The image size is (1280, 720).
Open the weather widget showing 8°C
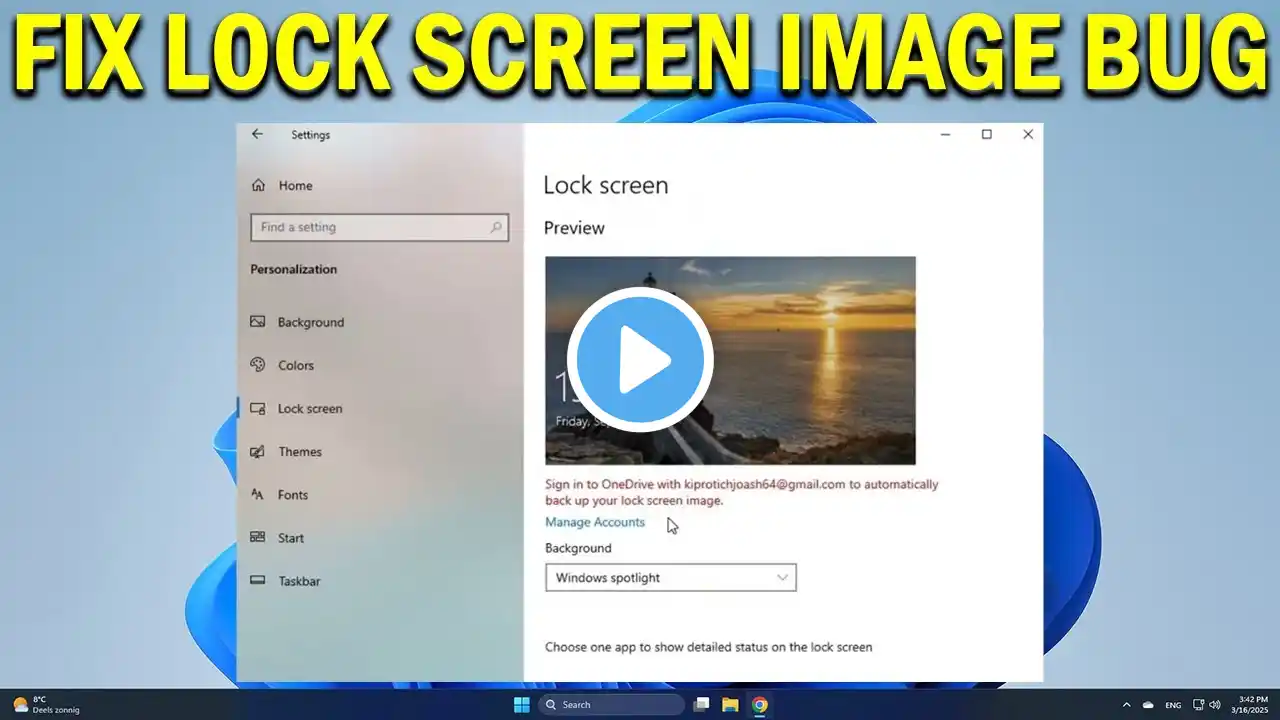click(45, 704)
